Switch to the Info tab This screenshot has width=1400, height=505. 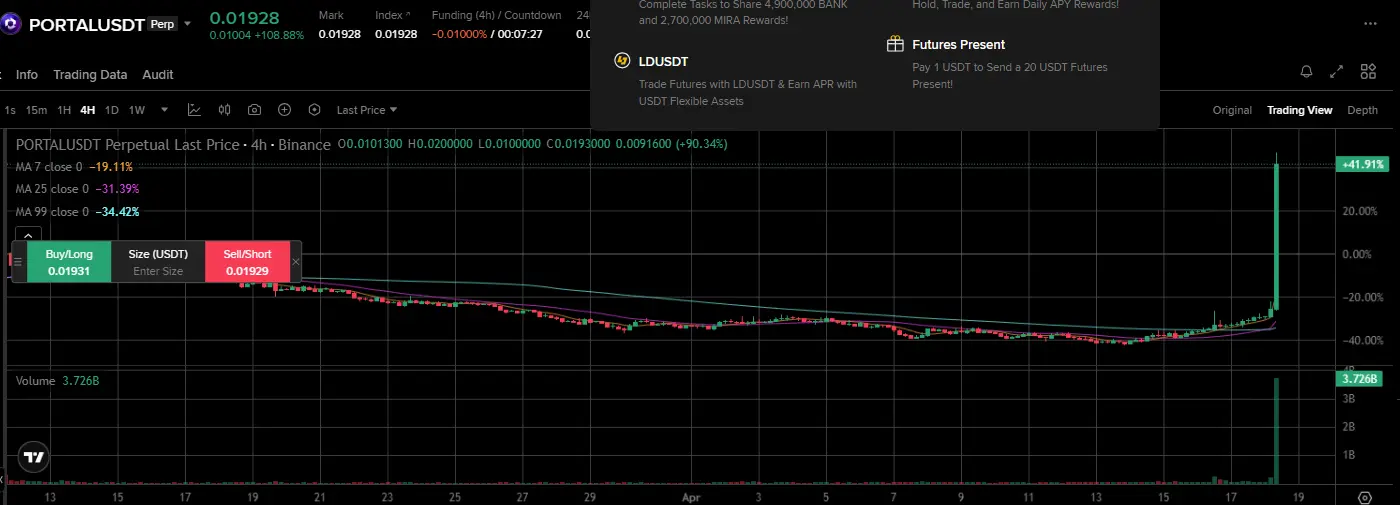27,74
